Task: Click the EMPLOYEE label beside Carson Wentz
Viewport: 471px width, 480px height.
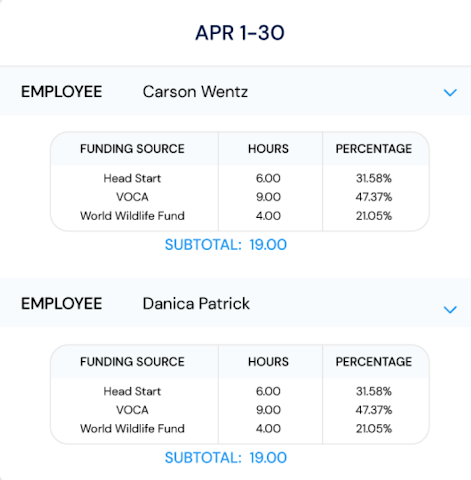Action: point(62,92)
